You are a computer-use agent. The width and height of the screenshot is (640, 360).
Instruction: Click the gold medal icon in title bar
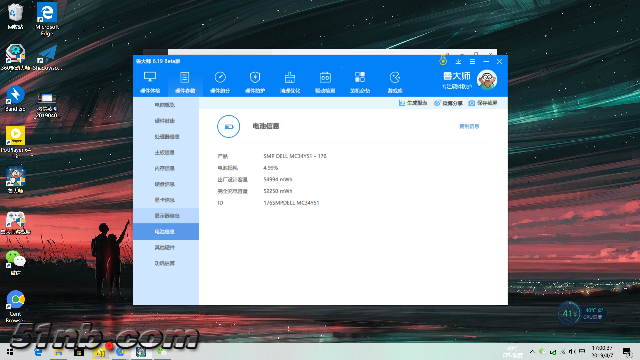coord(443,61)
